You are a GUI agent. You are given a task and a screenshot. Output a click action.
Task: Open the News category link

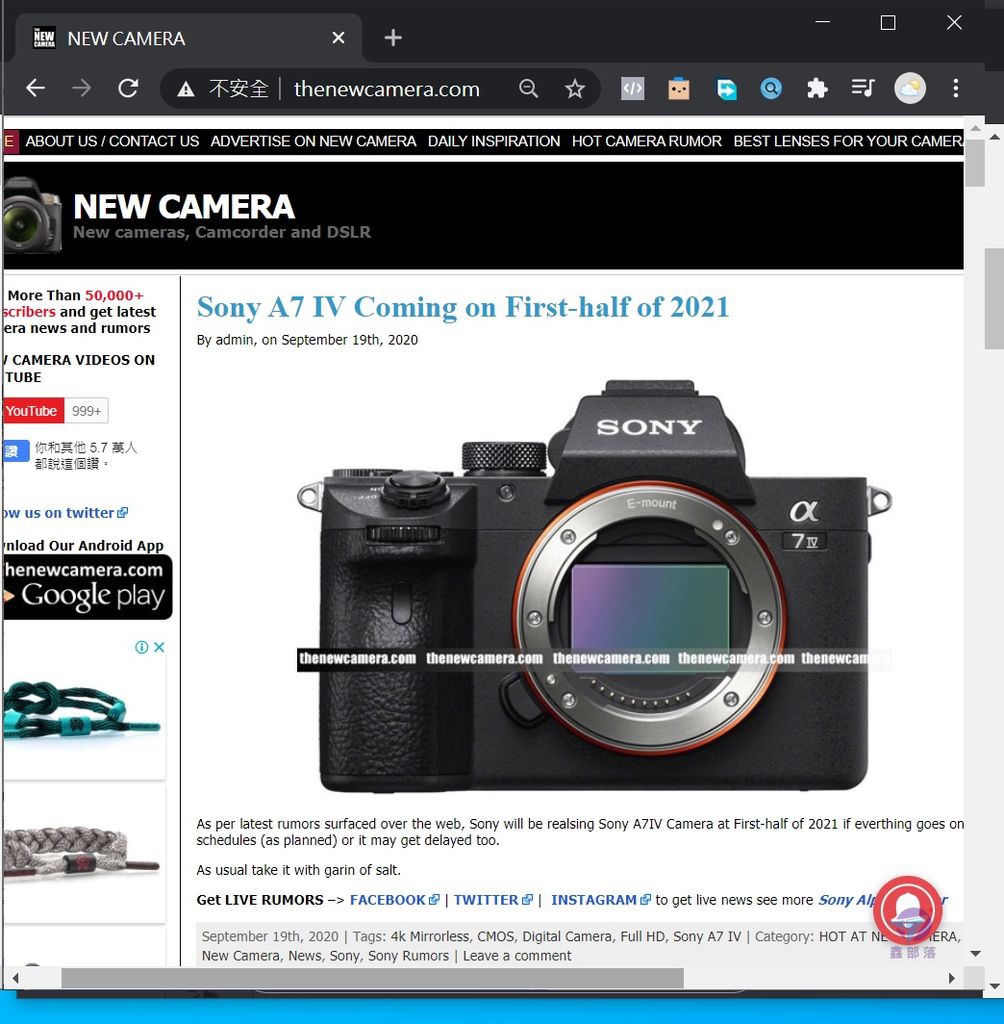(x=305, y=956)
